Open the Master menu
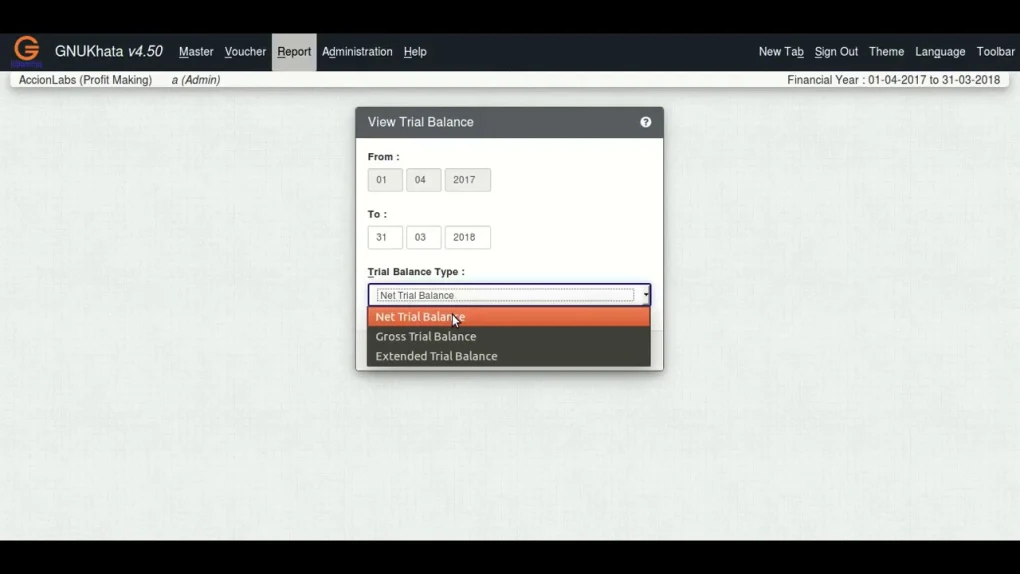 point(196,52)
